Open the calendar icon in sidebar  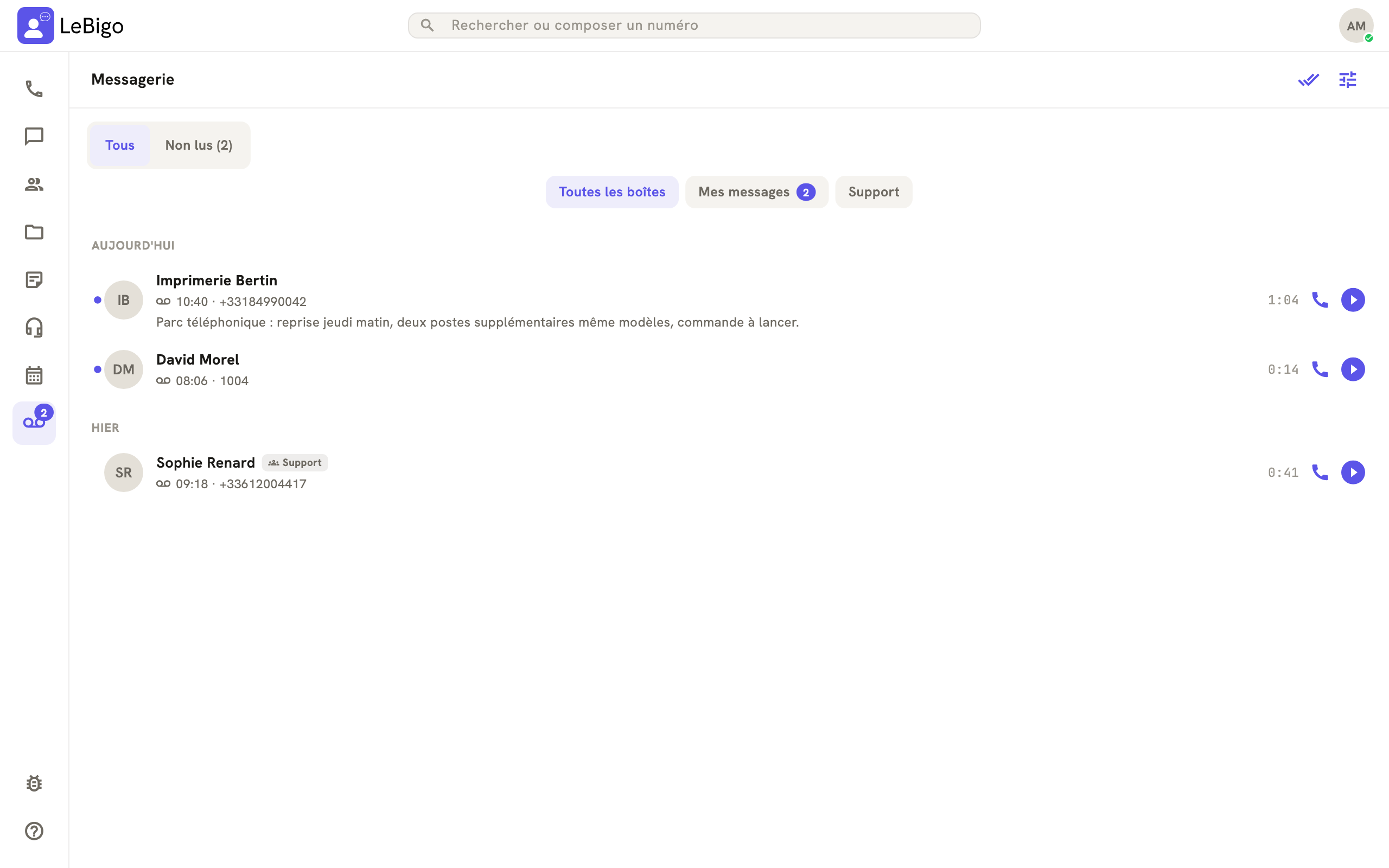point(34,375)
